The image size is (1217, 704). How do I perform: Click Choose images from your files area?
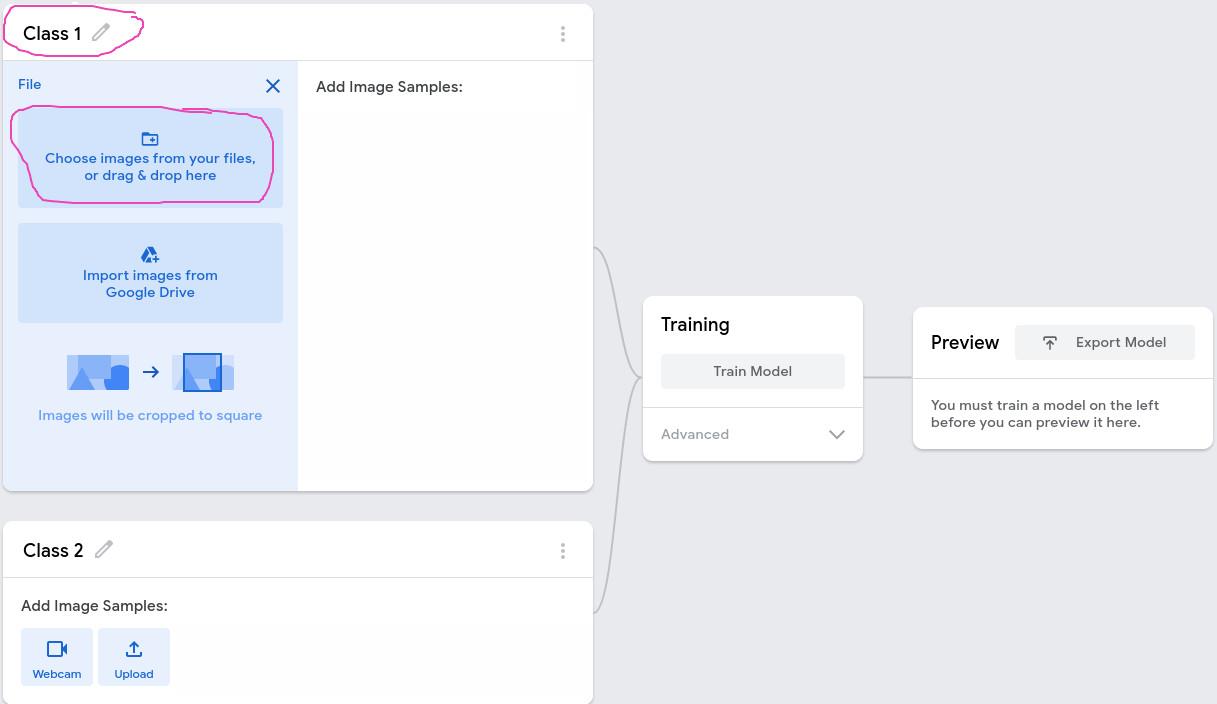pyautogui.click(x=150, y=167)
